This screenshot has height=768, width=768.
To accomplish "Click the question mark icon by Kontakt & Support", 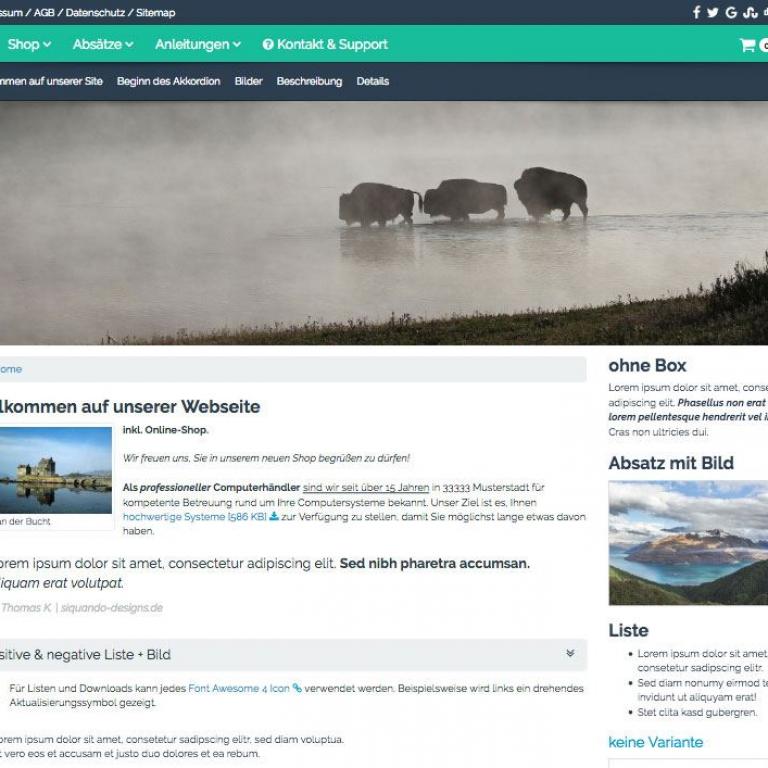I will (268, 45).
